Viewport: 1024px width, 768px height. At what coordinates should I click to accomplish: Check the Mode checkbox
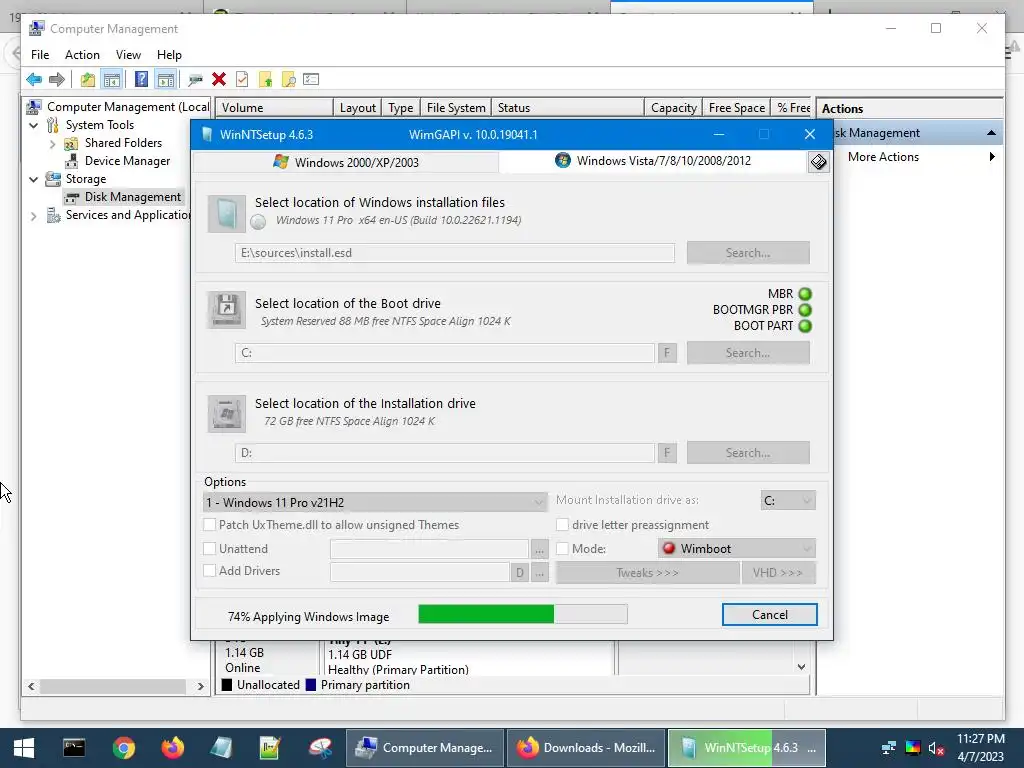pos(562,549)
